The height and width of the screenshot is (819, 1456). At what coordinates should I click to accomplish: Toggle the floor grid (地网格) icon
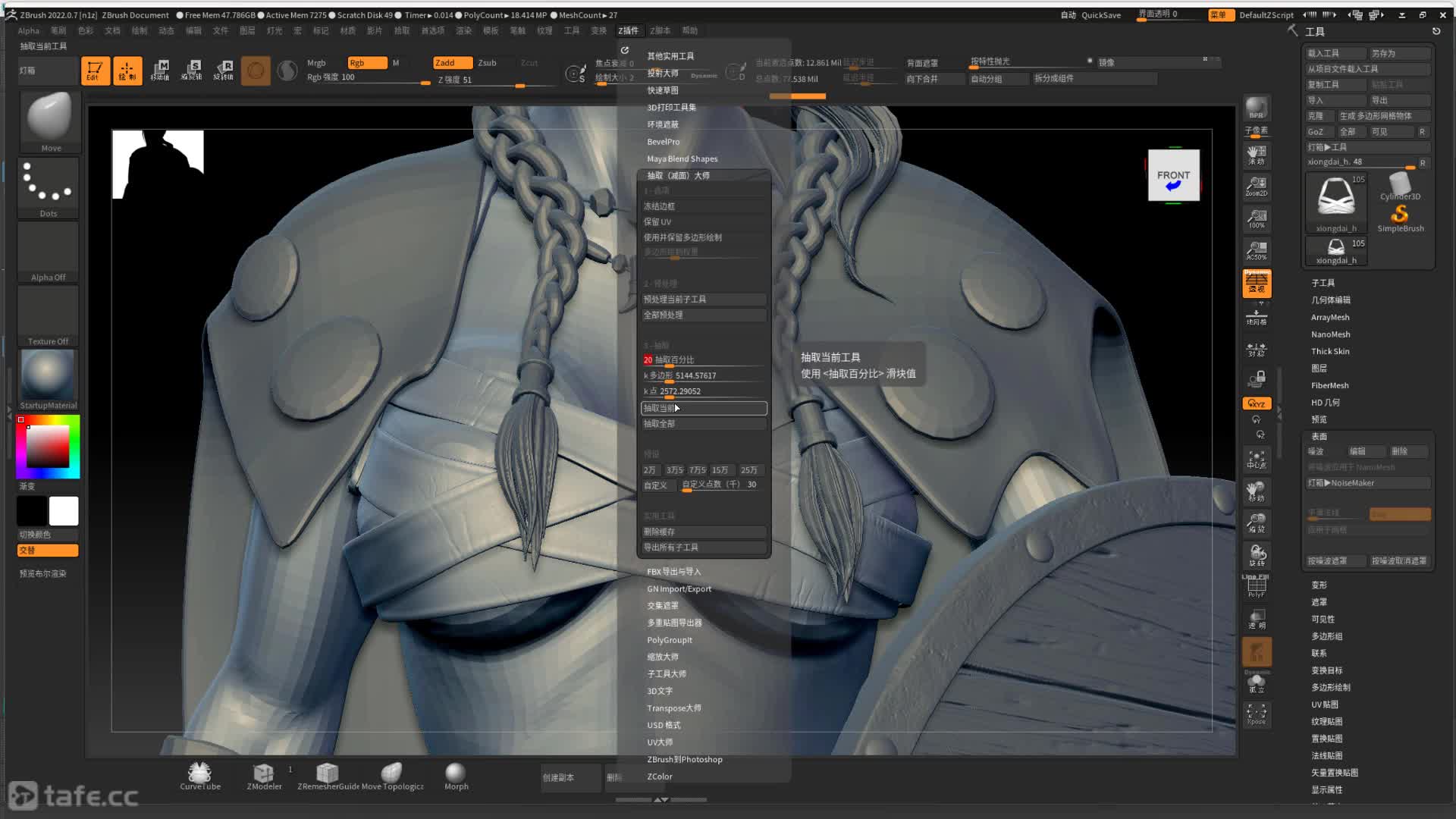[x=1257, y=315]
